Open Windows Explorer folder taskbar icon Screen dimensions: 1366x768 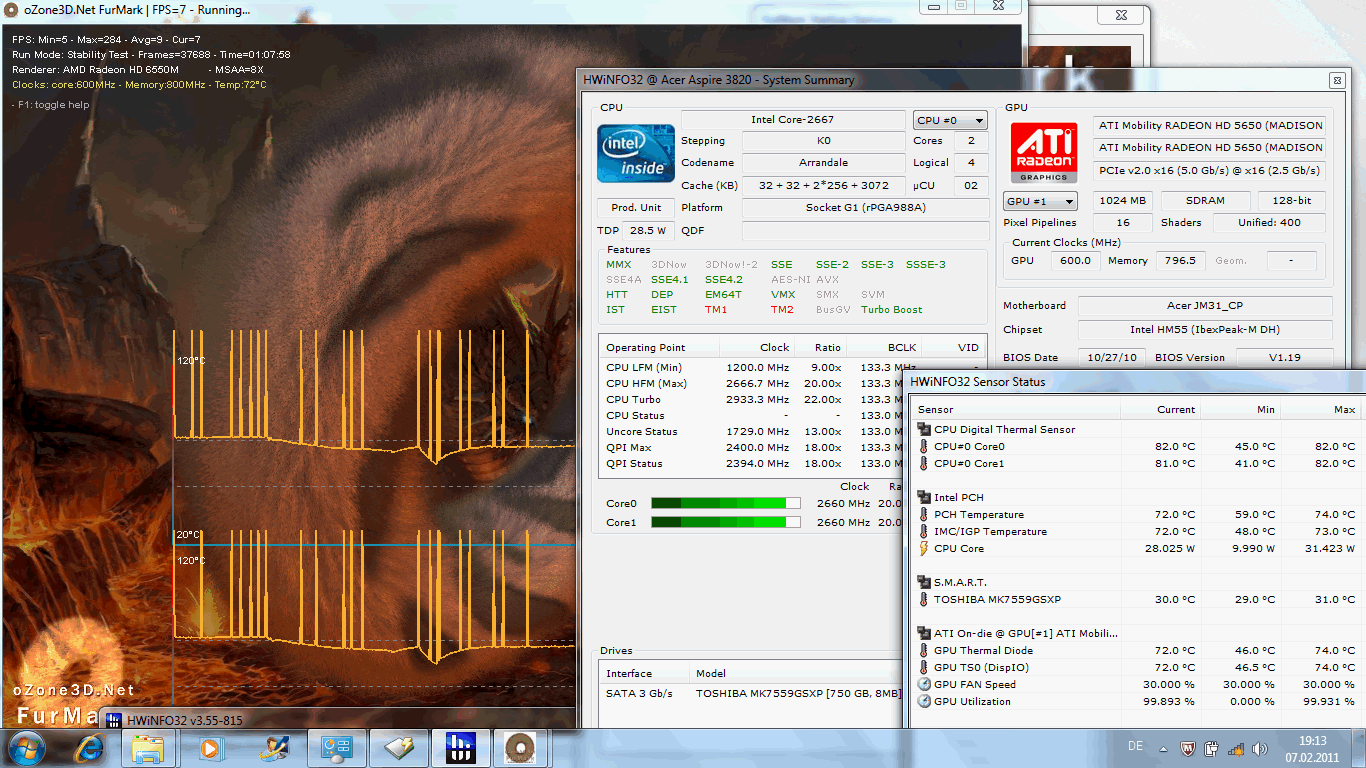(x=149, y=747)
